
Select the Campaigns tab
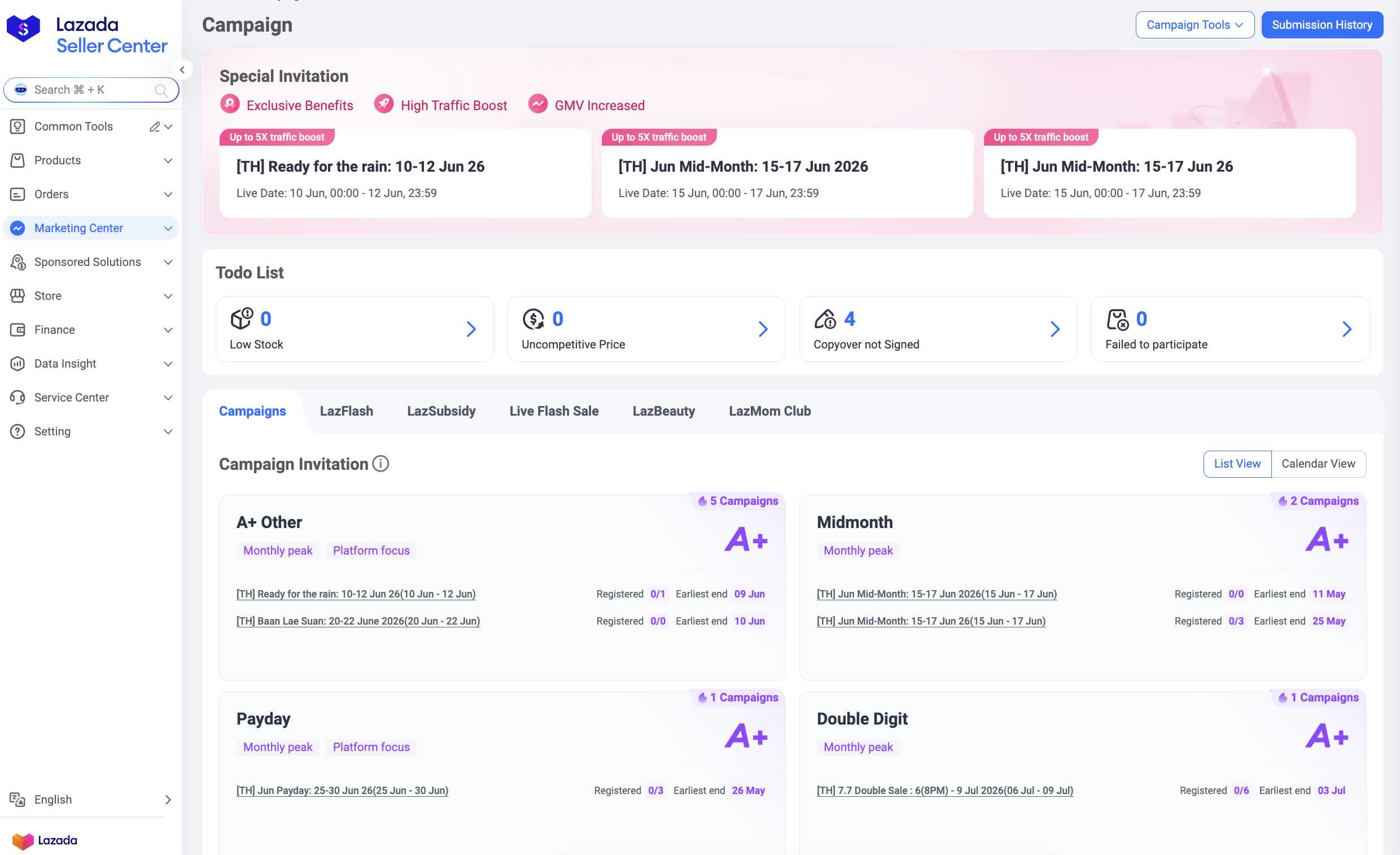tap(252, 411)
